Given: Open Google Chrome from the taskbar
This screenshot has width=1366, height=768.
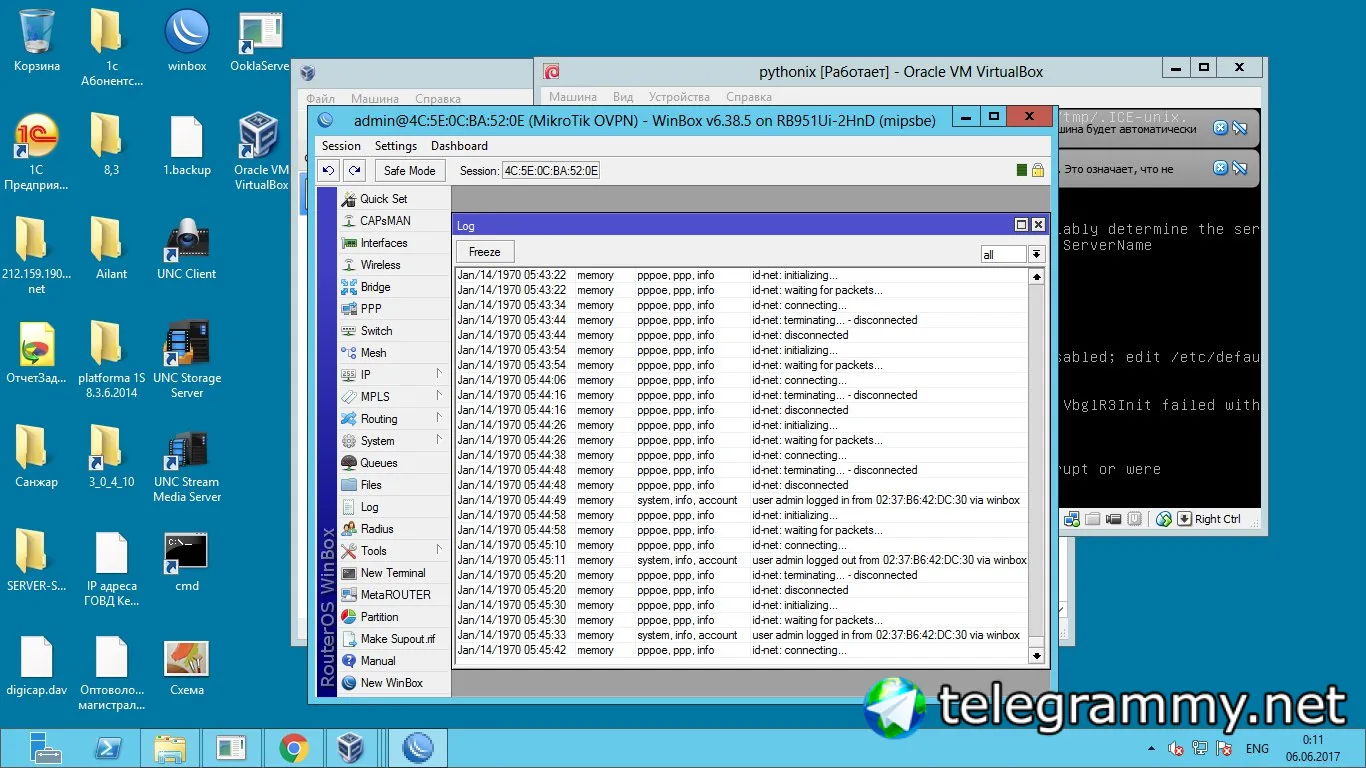Looking at the screenshot, I should tap(293, 748).
